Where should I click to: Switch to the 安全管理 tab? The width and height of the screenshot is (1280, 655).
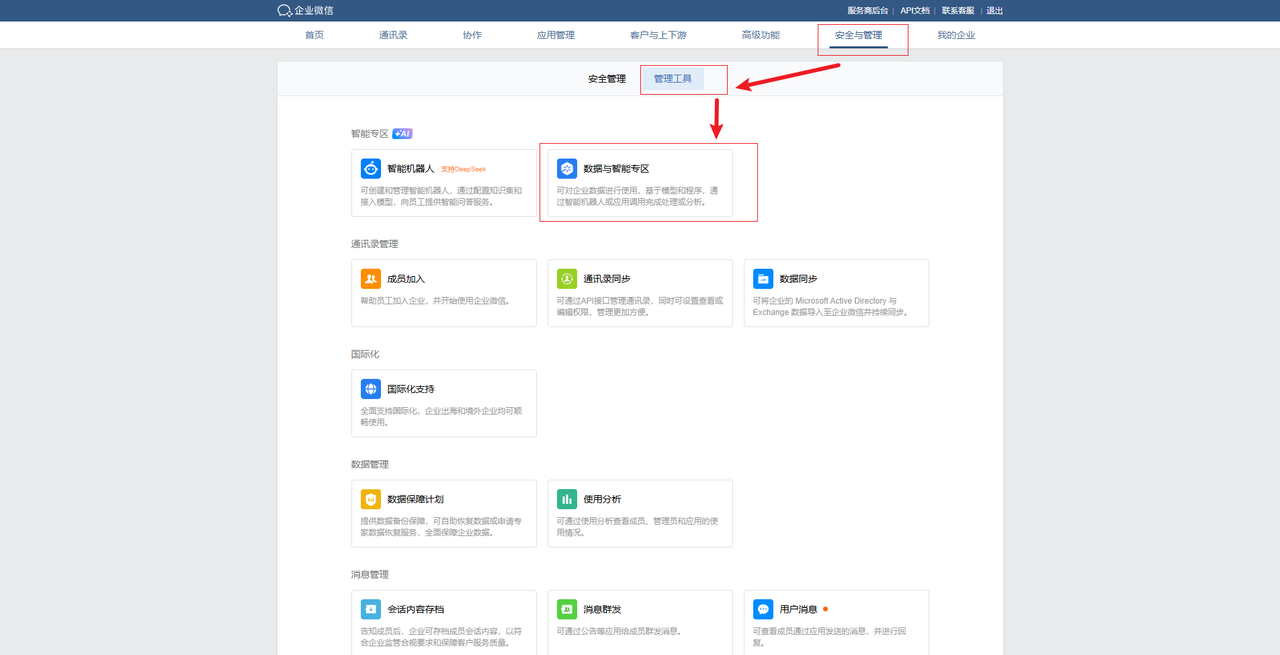coord(606,79)
